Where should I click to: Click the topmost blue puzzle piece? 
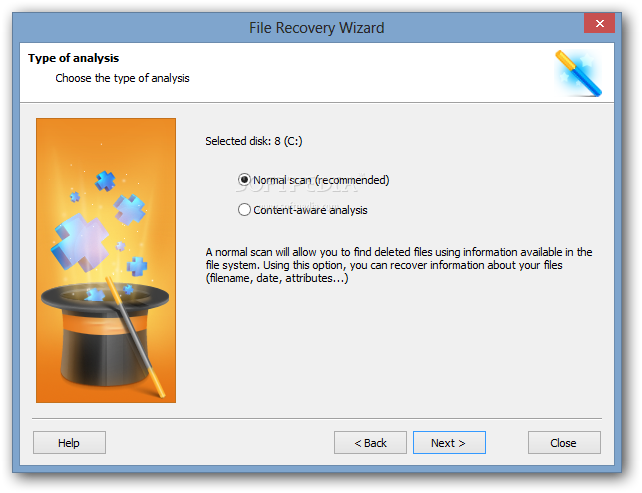click(x=105, y=181)
